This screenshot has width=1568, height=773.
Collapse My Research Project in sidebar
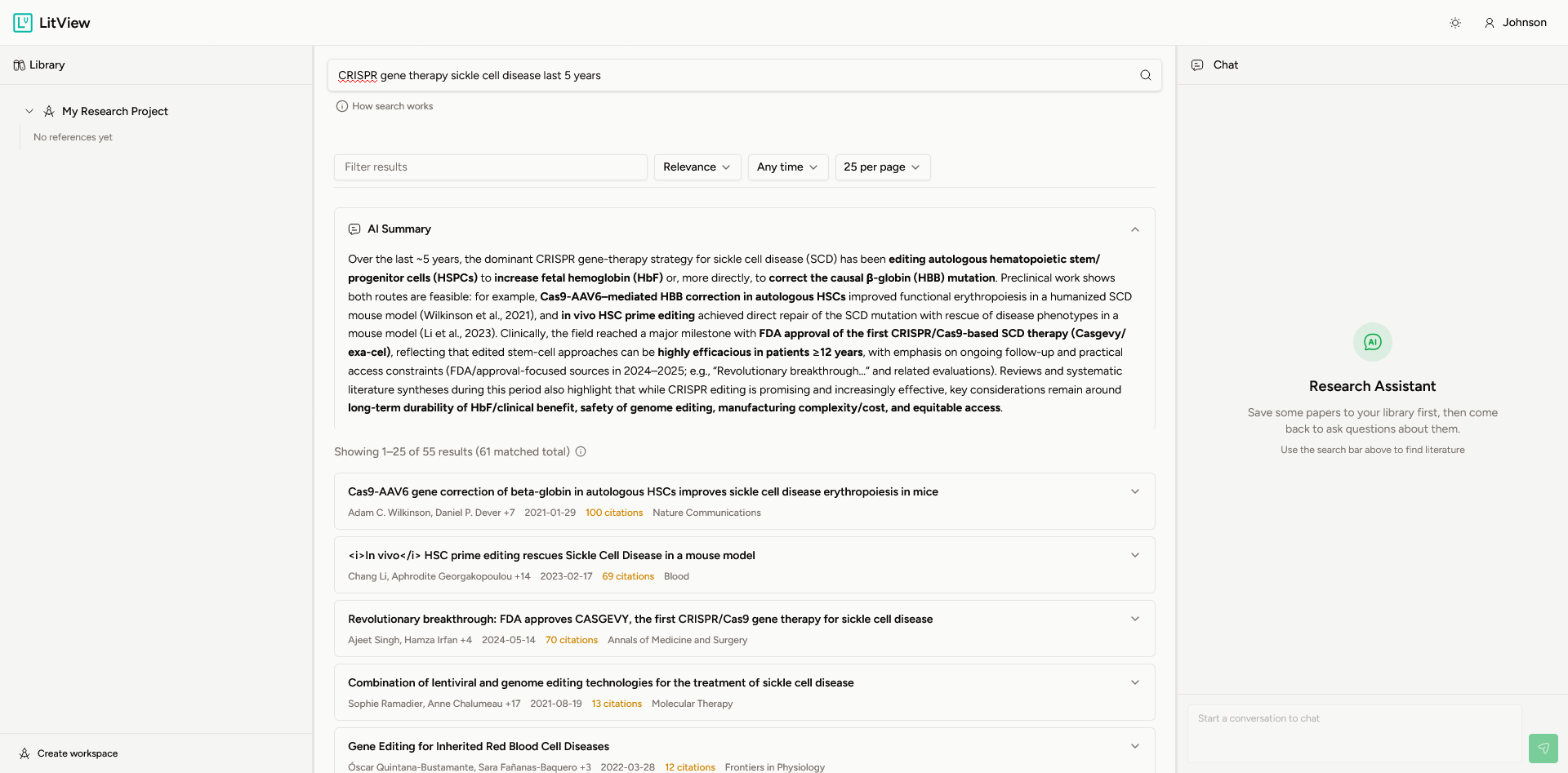point(29,111)
